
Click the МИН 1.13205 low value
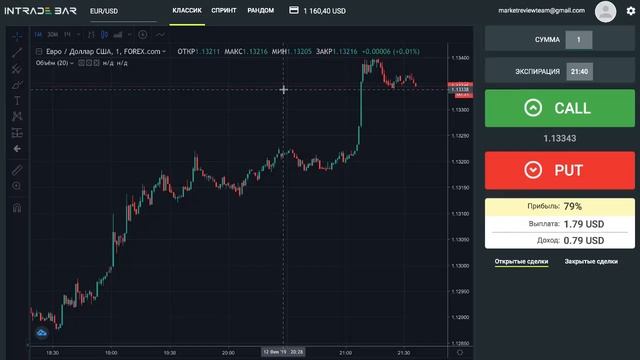pos(292,51)
